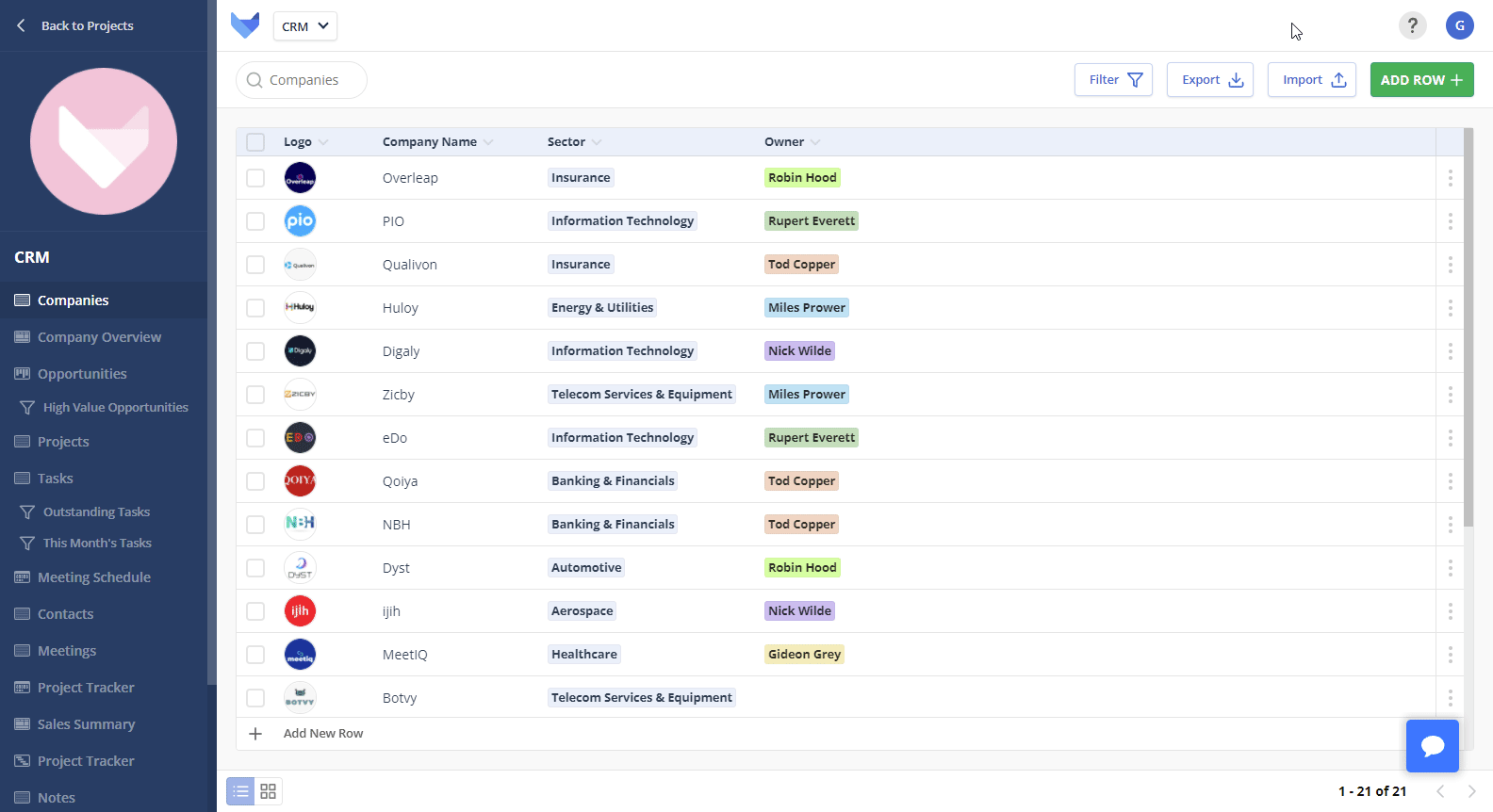Click the PIO company logo
This screenshot has width=1493, height=812.
[300, 221]
